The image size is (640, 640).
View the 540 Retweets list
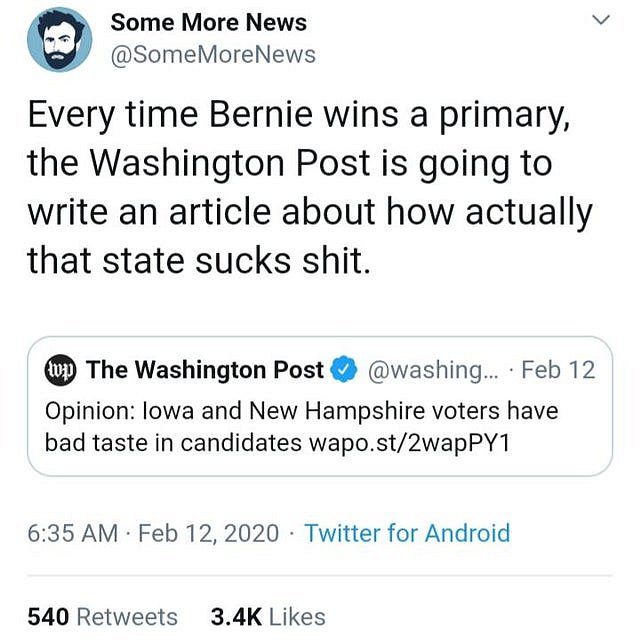(x=102, y=617)
